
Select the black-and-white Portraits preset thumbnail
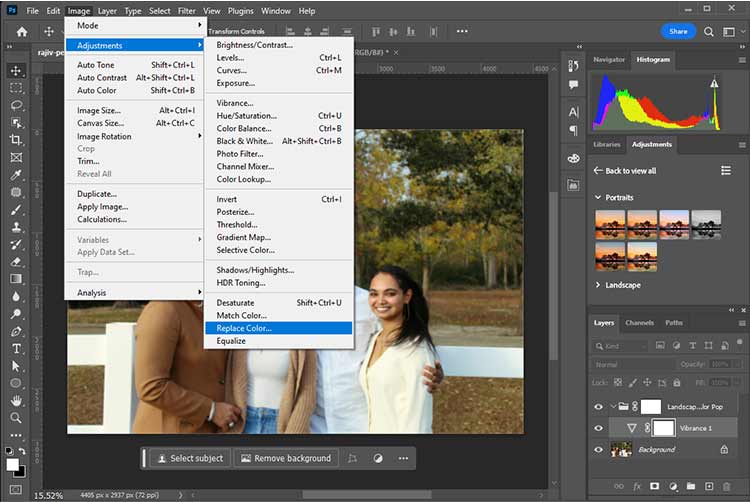pyautogui.click(x=706, y=224)
